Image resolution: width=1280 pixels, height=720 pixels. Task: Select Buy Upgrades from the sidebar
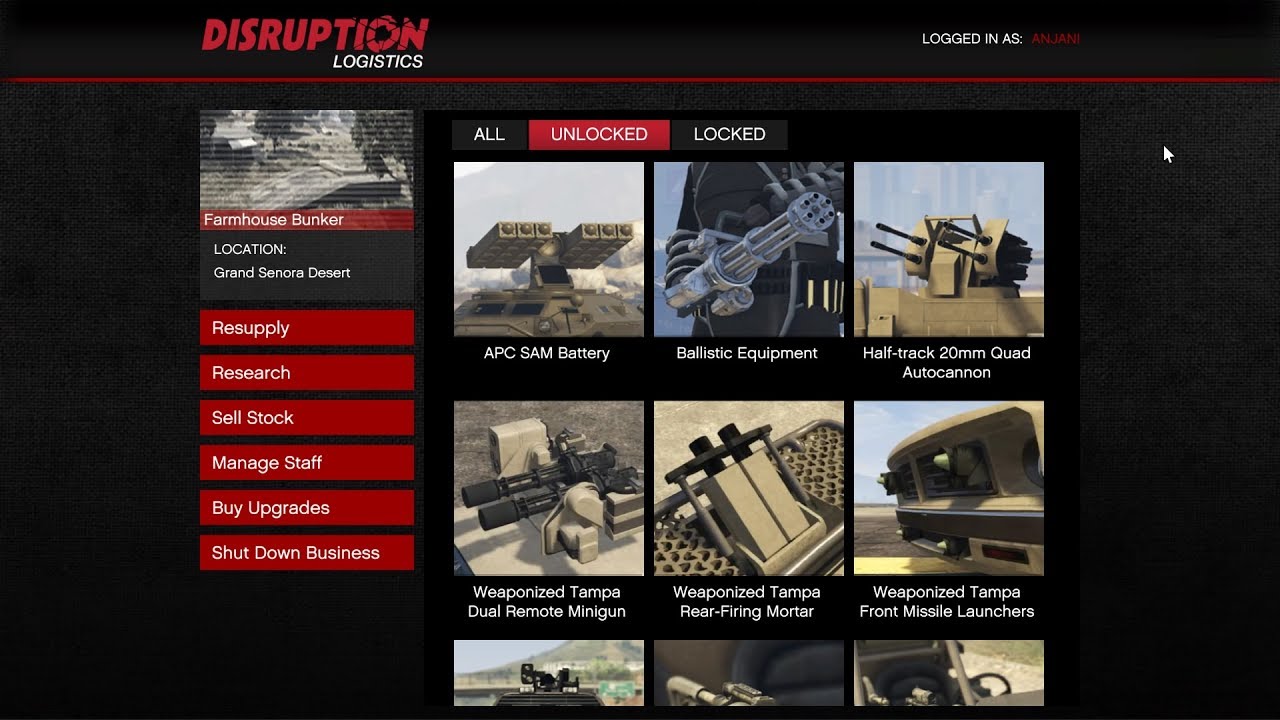[307, 508]
